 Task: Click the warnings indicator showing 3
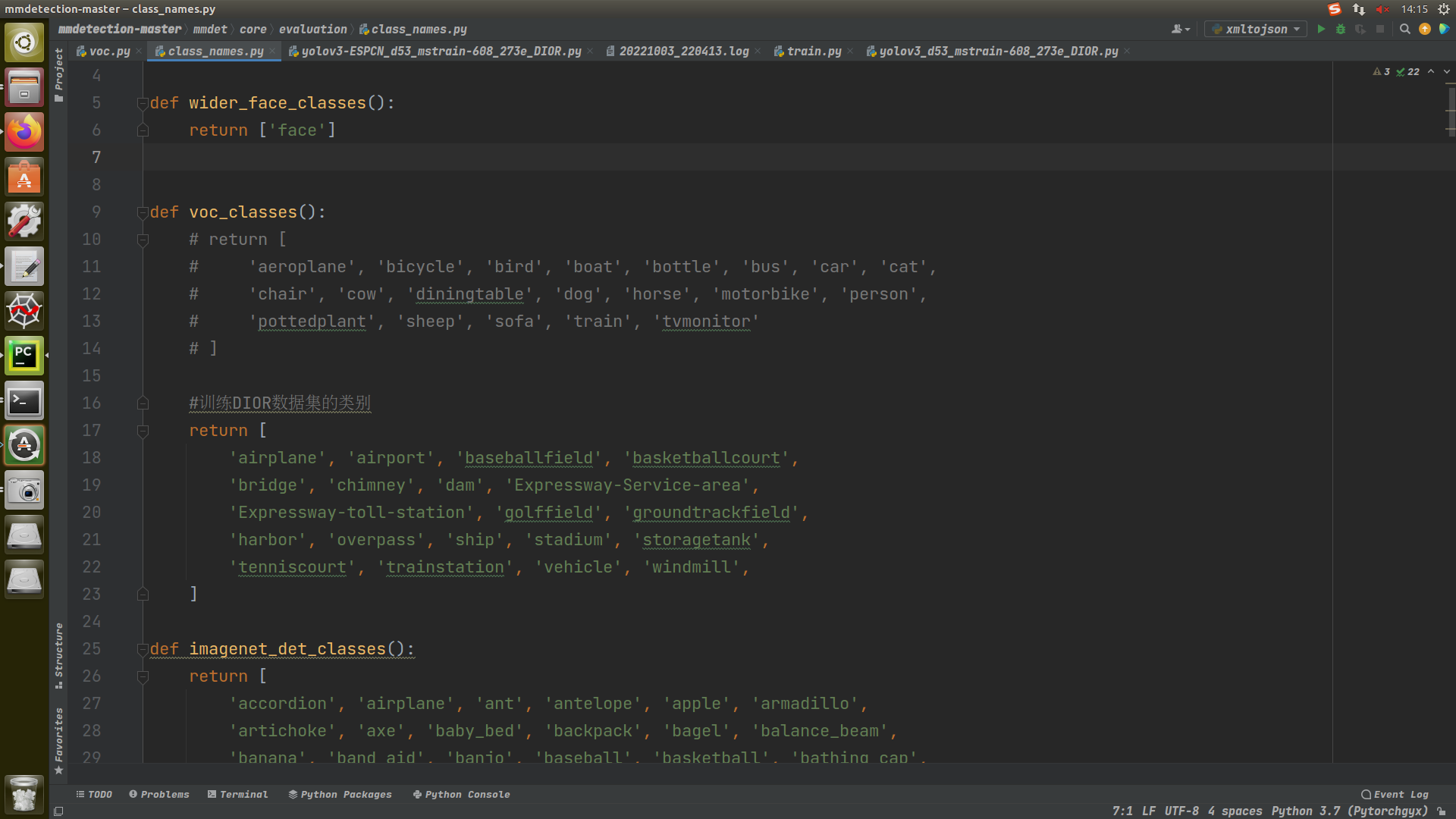(x=1382, y=71)
